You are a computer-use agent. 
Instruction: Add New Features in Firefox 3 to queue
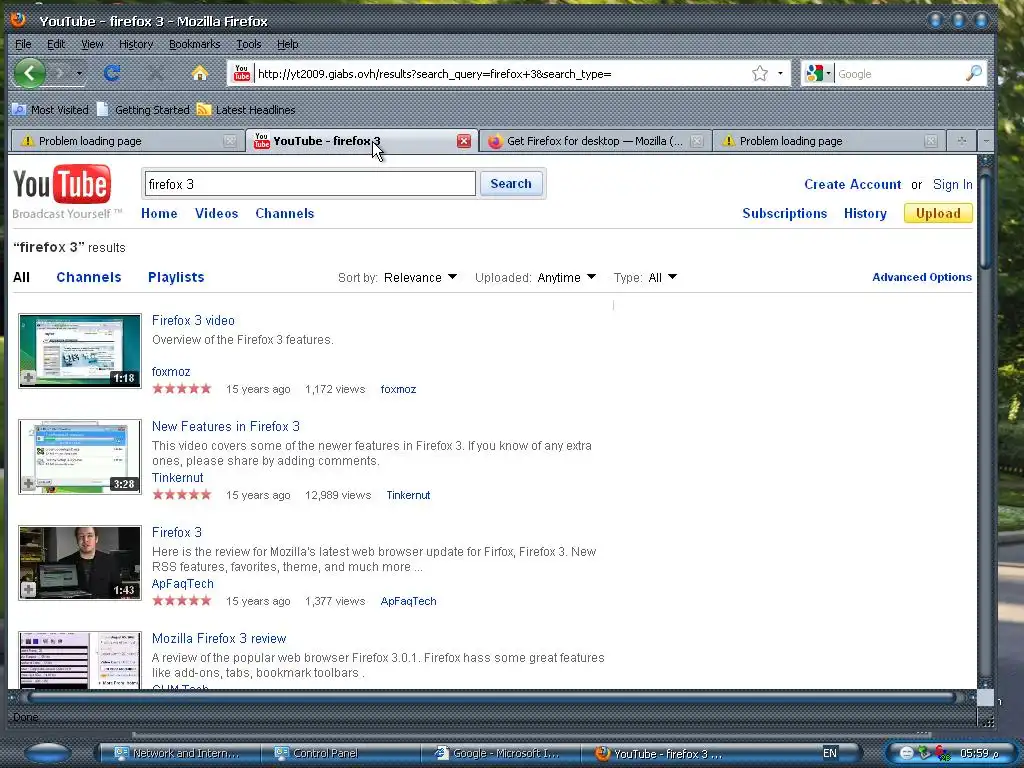coord(28,483)
